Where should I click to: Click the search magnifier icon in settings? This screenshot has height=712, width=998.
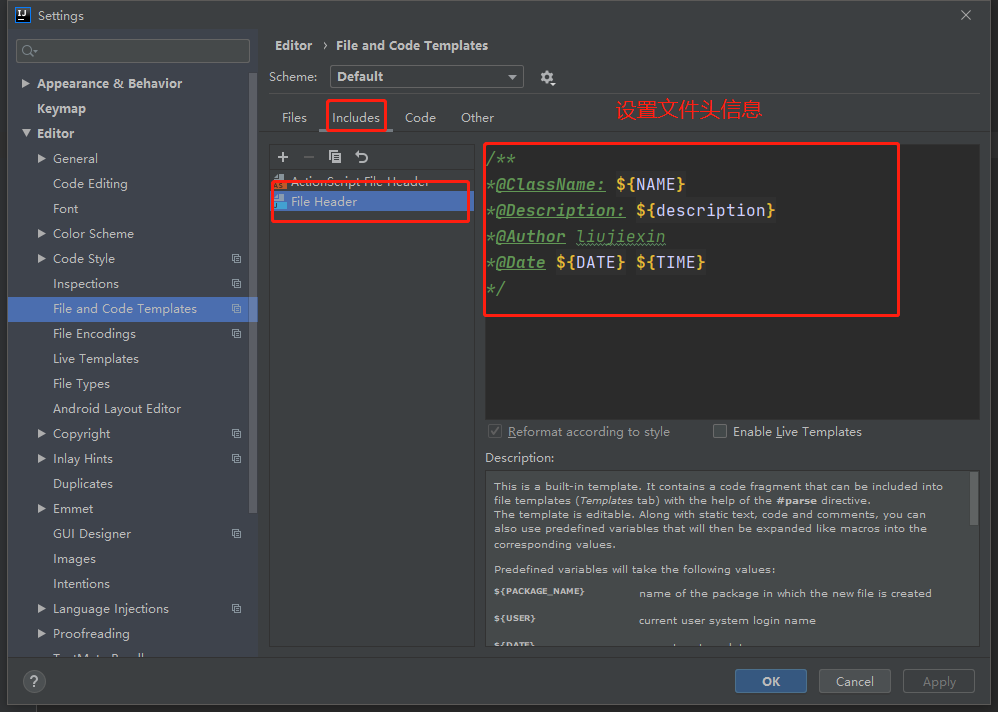[29, 51]
